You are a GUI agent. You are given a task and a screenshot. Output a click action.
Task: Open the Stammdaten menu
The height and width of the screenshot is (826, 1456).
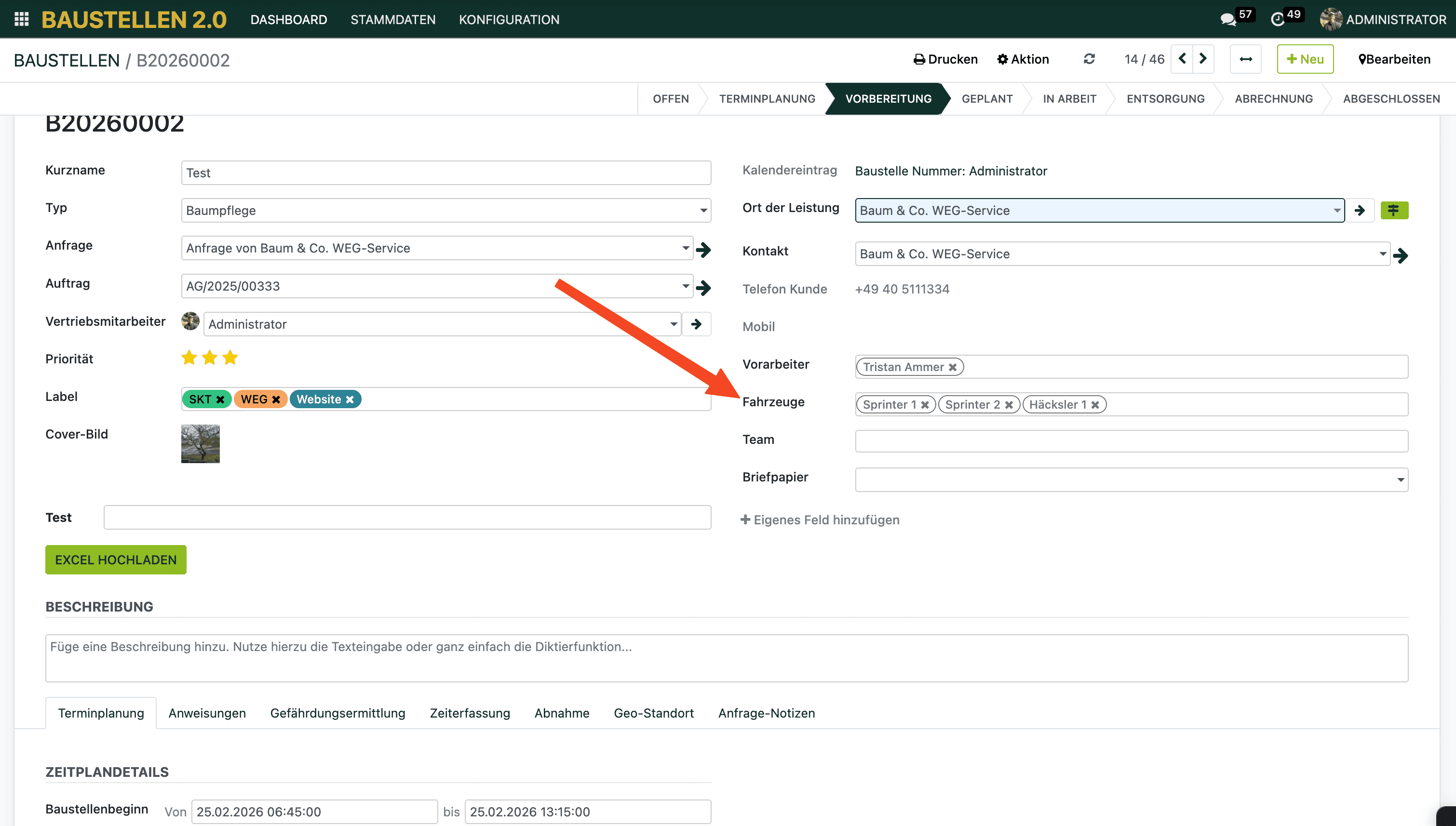tap(392, 20)
